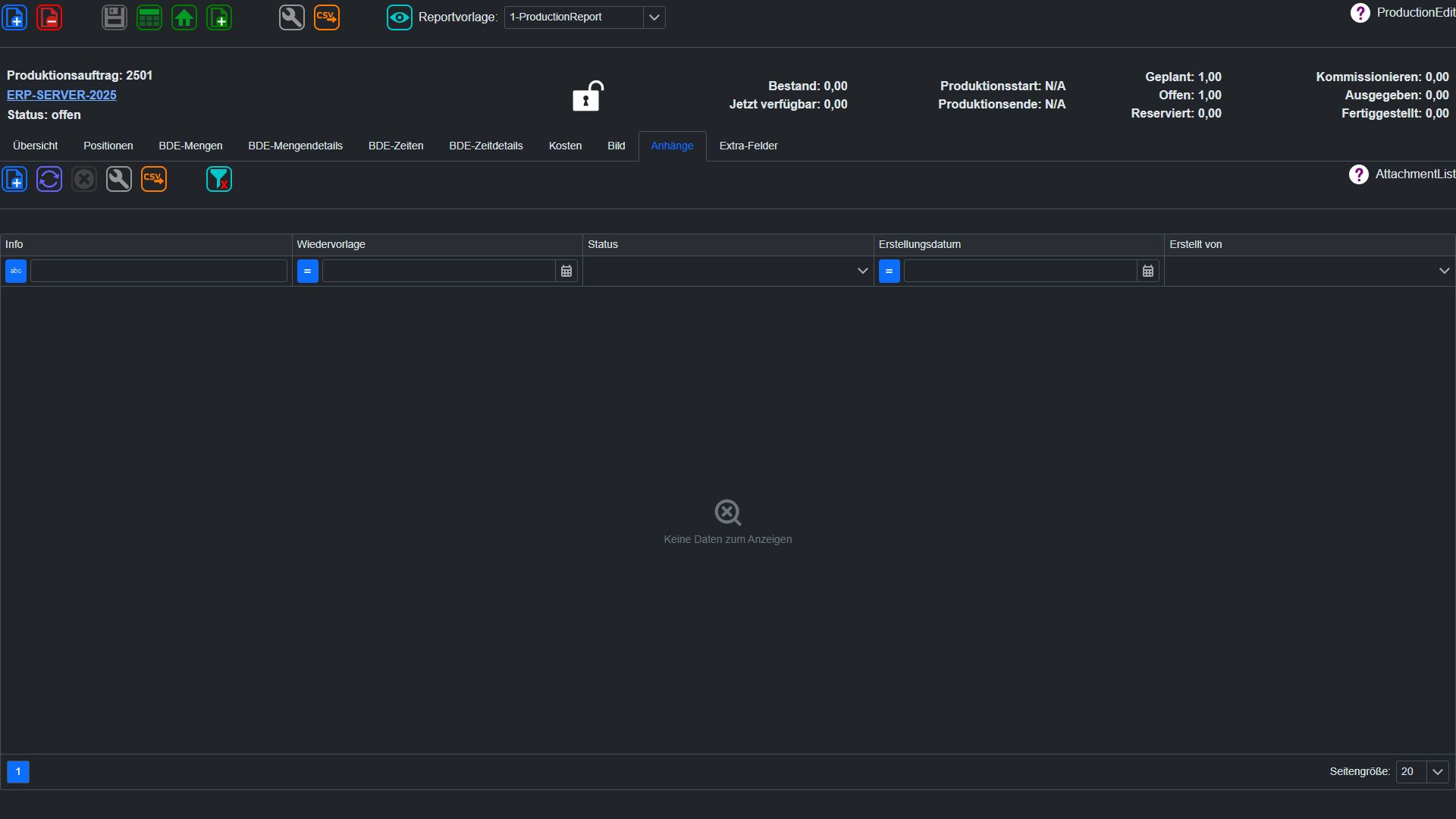Focus the Info filter text field
This screenshot has width=1456, height=819.
tap(158, 271)
